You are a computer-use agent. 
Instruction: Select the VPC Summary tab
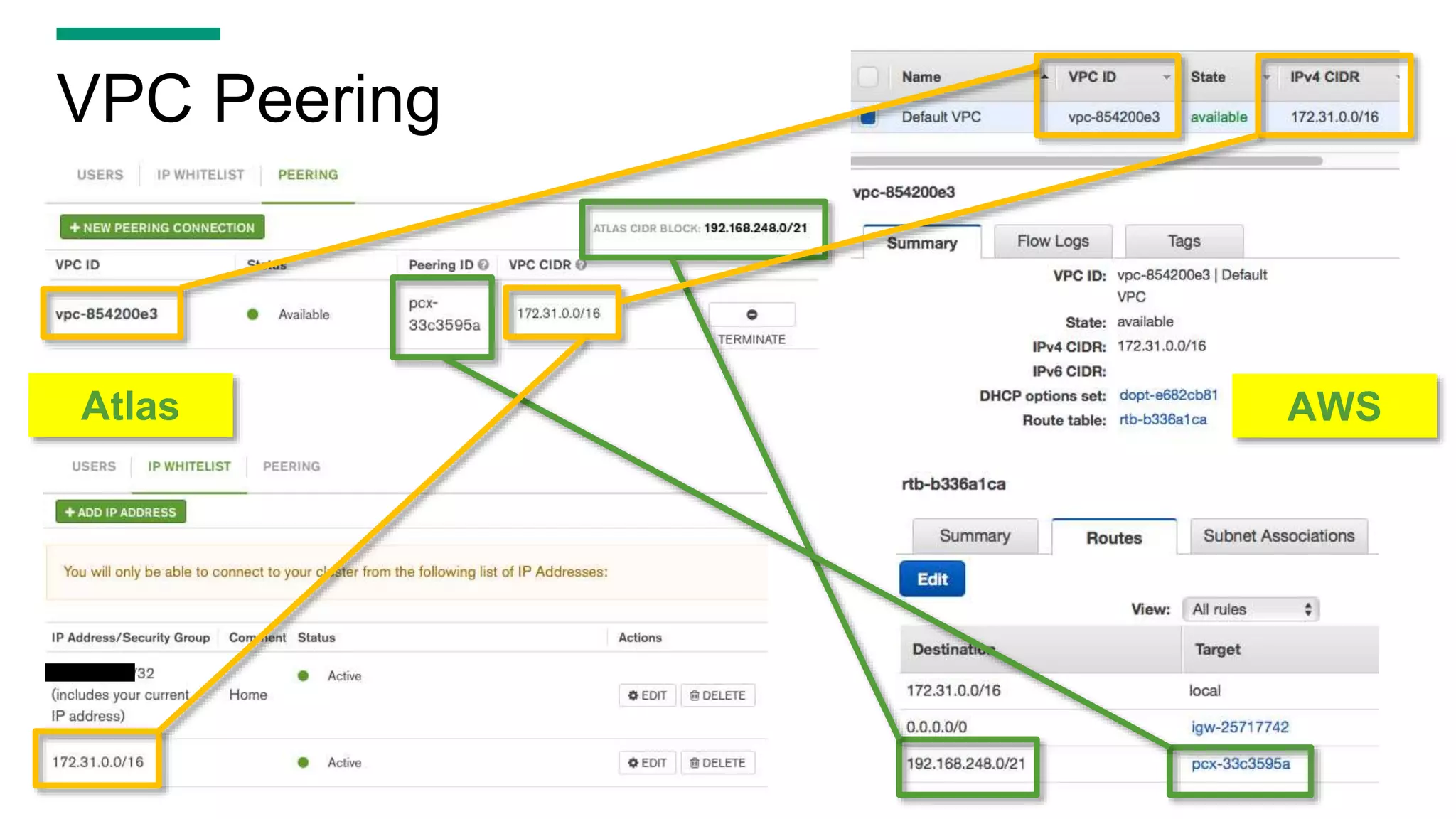[922, 242]
